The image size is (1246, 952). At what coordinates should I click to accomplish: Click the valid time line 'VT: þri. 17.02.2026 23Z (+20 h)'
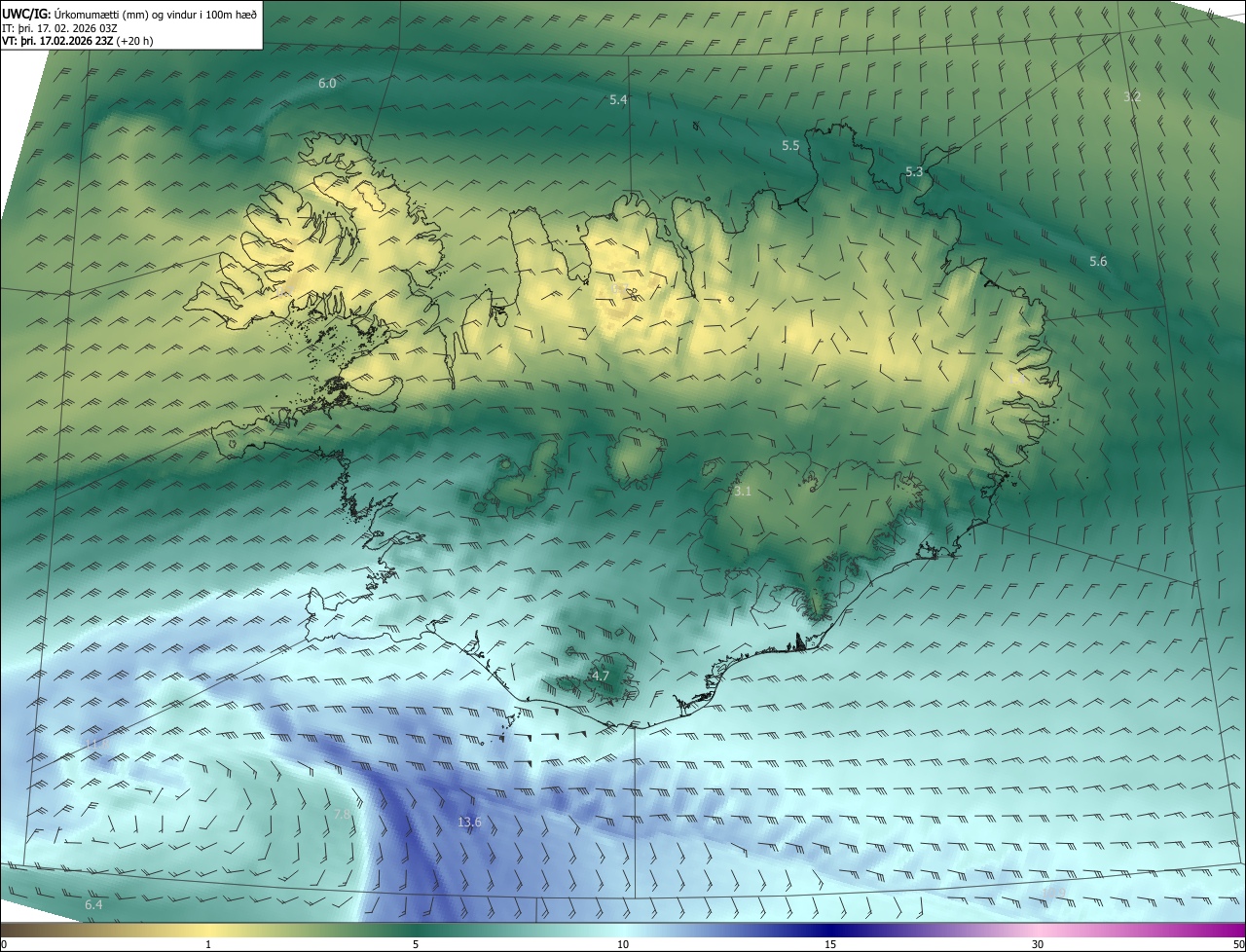(x=77, y=41)
